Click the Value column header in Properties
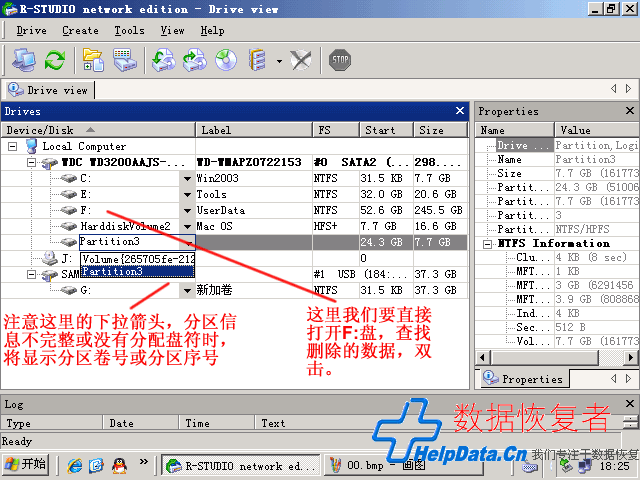640x480 pixels. pyautogui.click(x=597, y=130)
